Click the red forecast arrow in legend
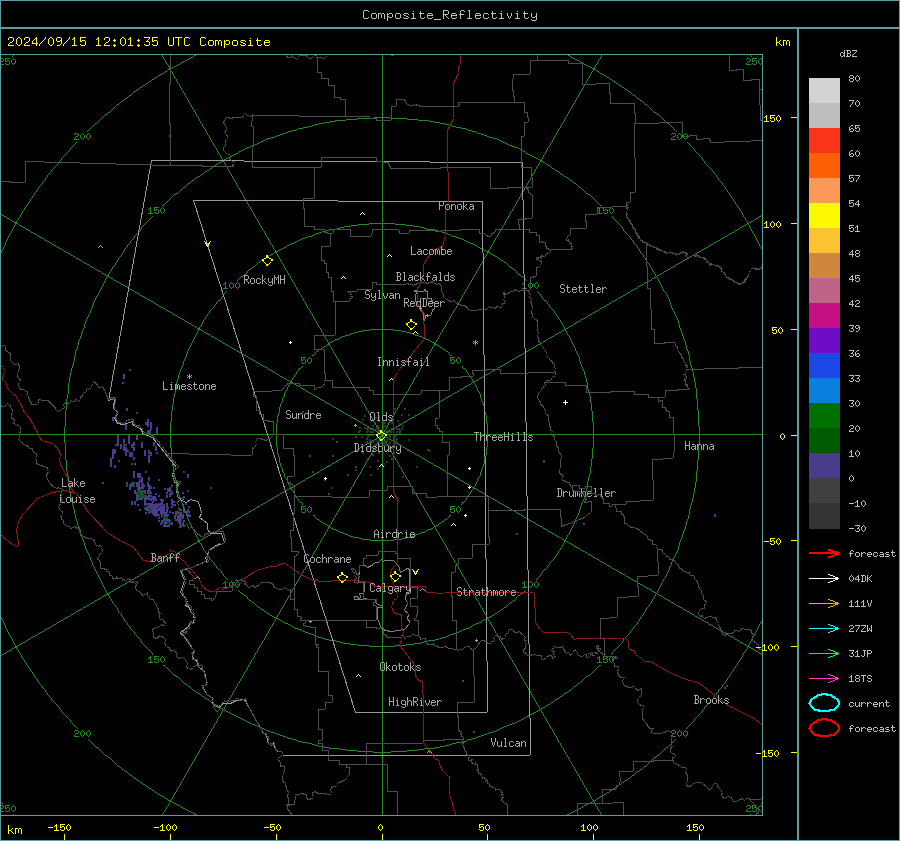The width and height of the screenshot is (900, 841). pos(824,553)
